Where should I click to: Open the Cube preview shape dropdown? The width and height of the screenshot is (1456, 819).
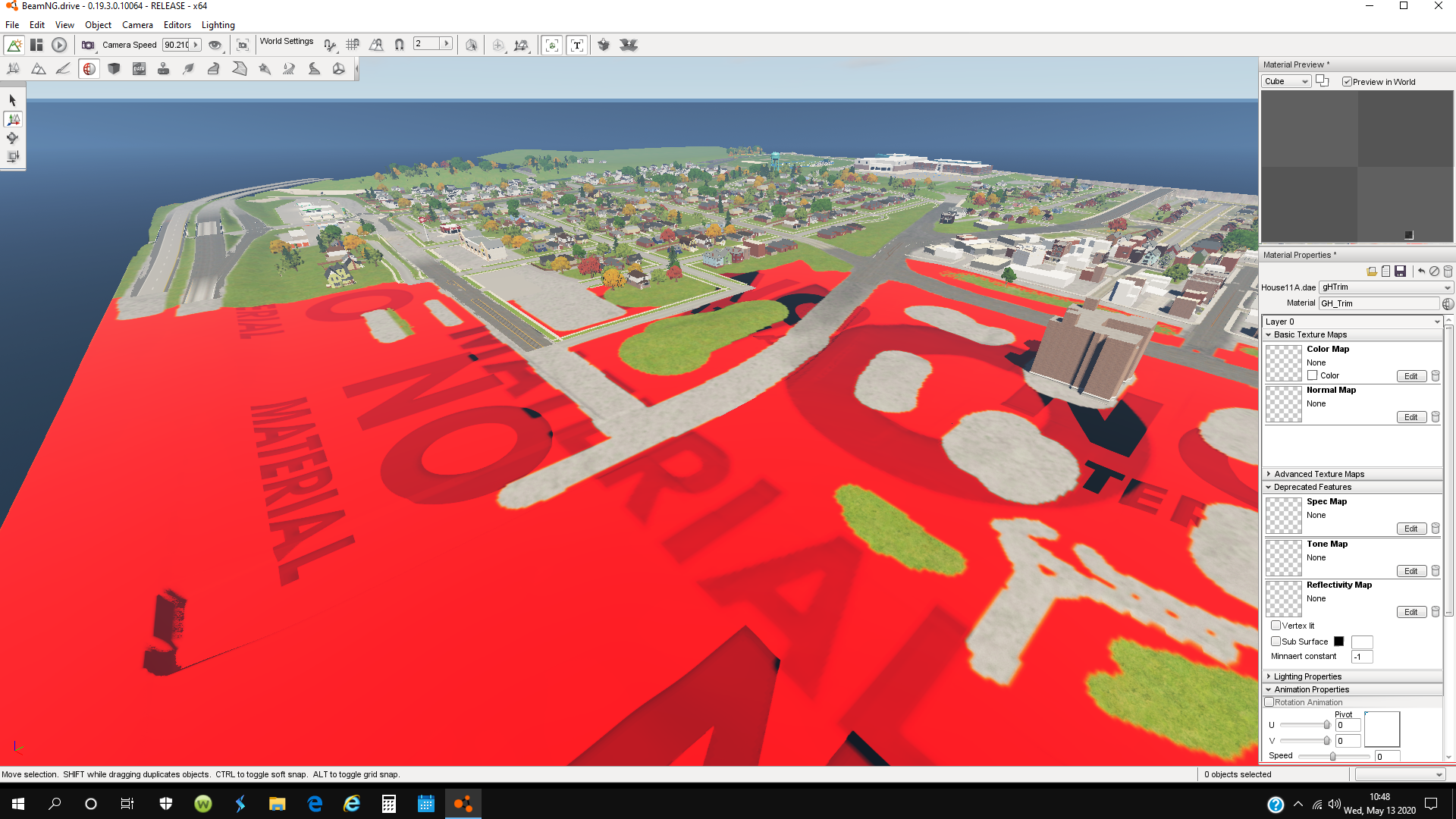click(1287, 82)
